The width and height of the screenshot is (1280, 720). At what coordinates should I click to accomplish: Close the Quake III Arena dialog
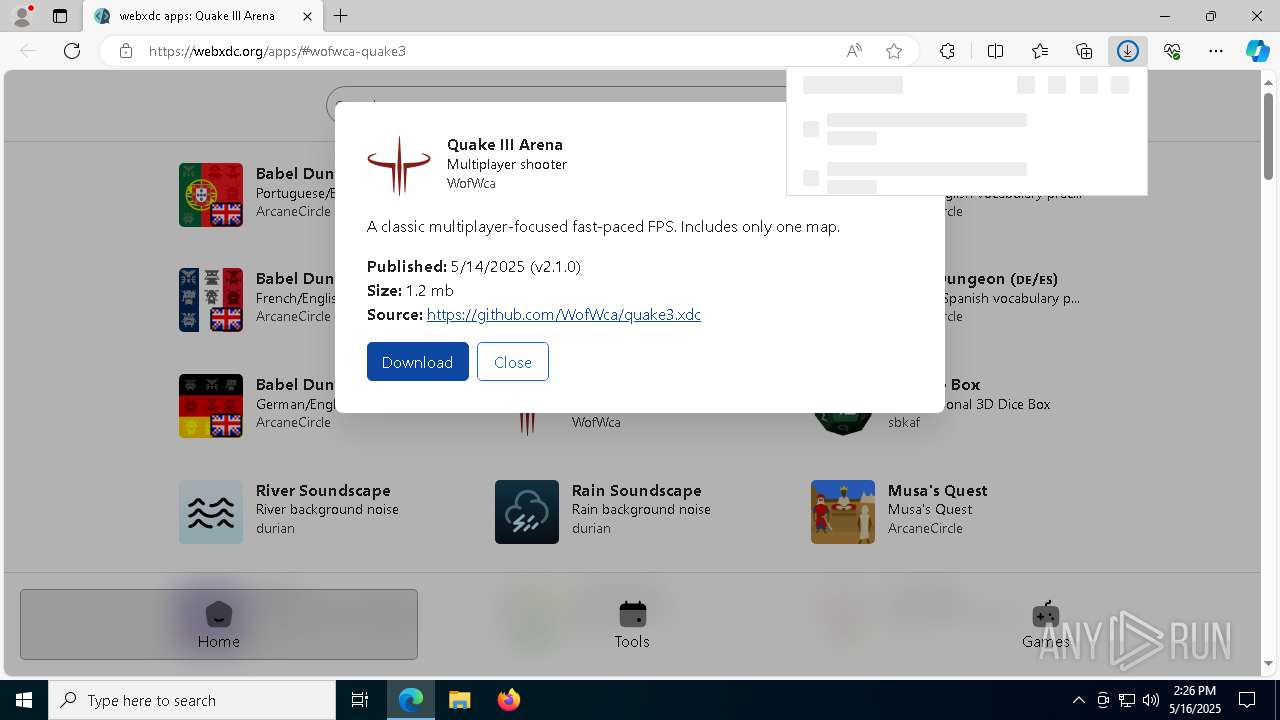(x=512, y=362)
